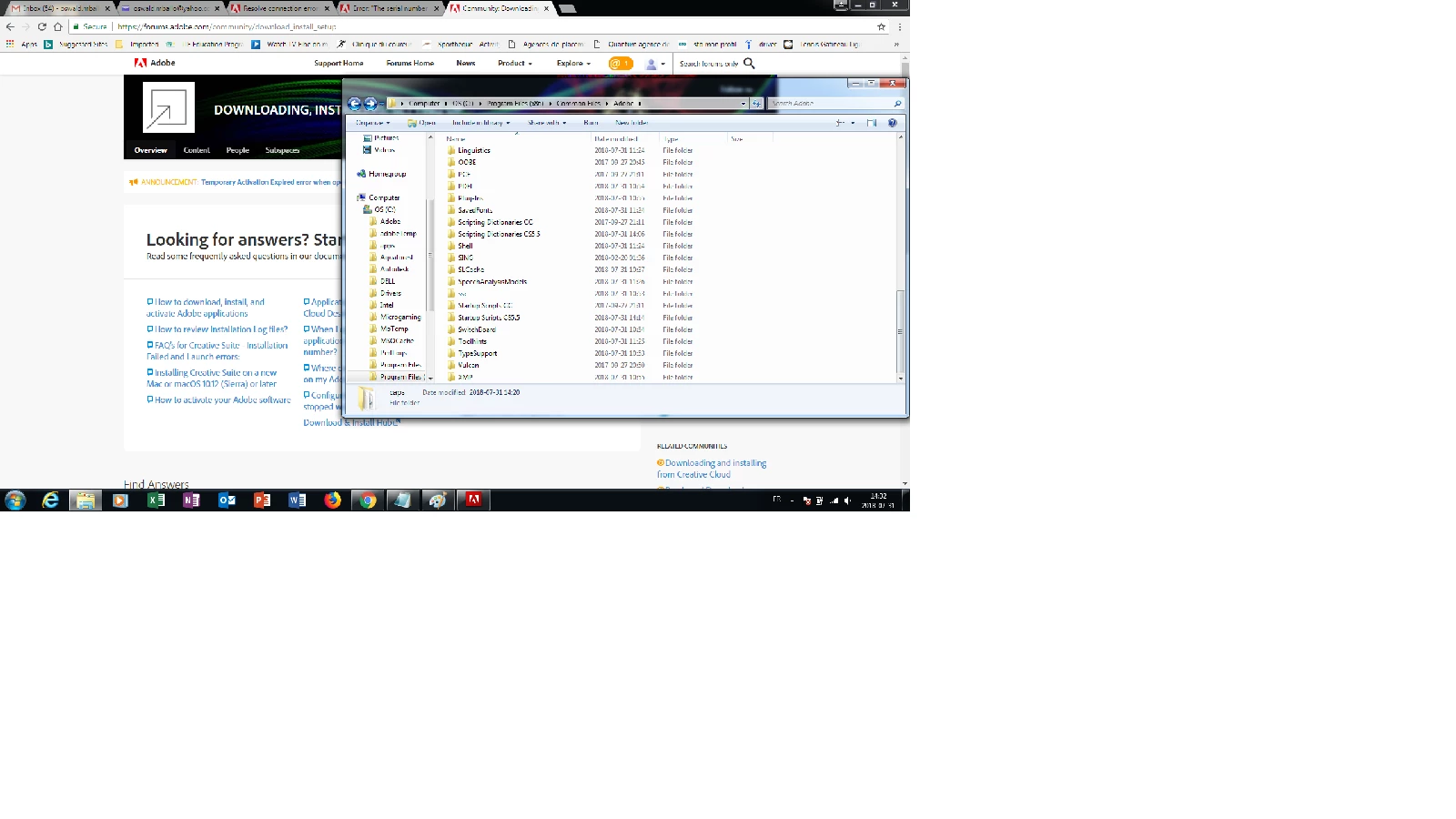This screenshot has height=819, width=1456.
Task: Click the New folder button in Explorer
Action: (x=632, y=123)
